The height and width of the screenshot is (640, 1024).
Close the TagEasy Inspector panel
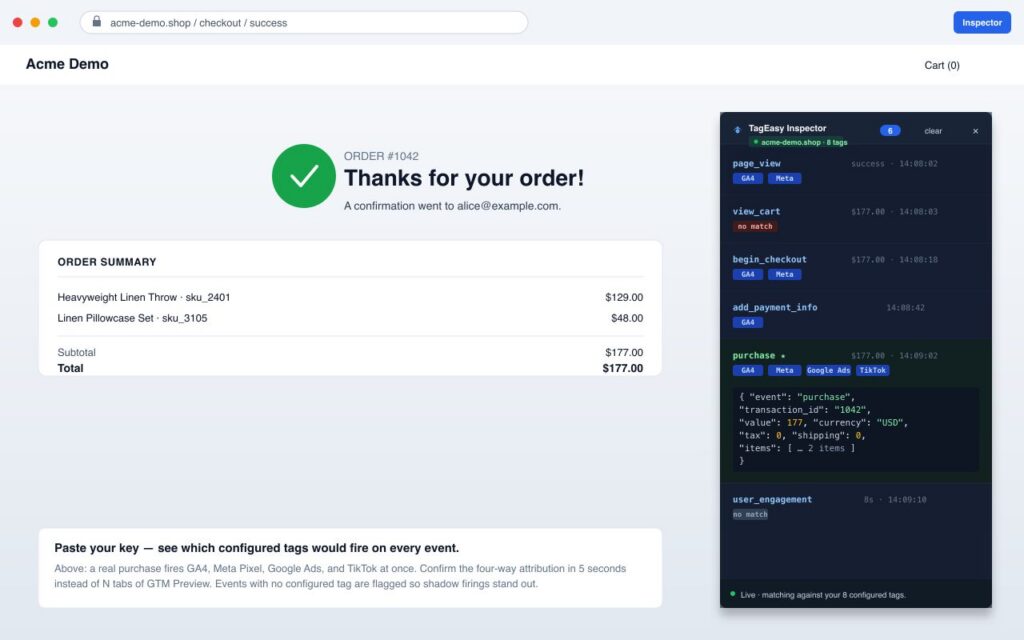pos(976,131)
